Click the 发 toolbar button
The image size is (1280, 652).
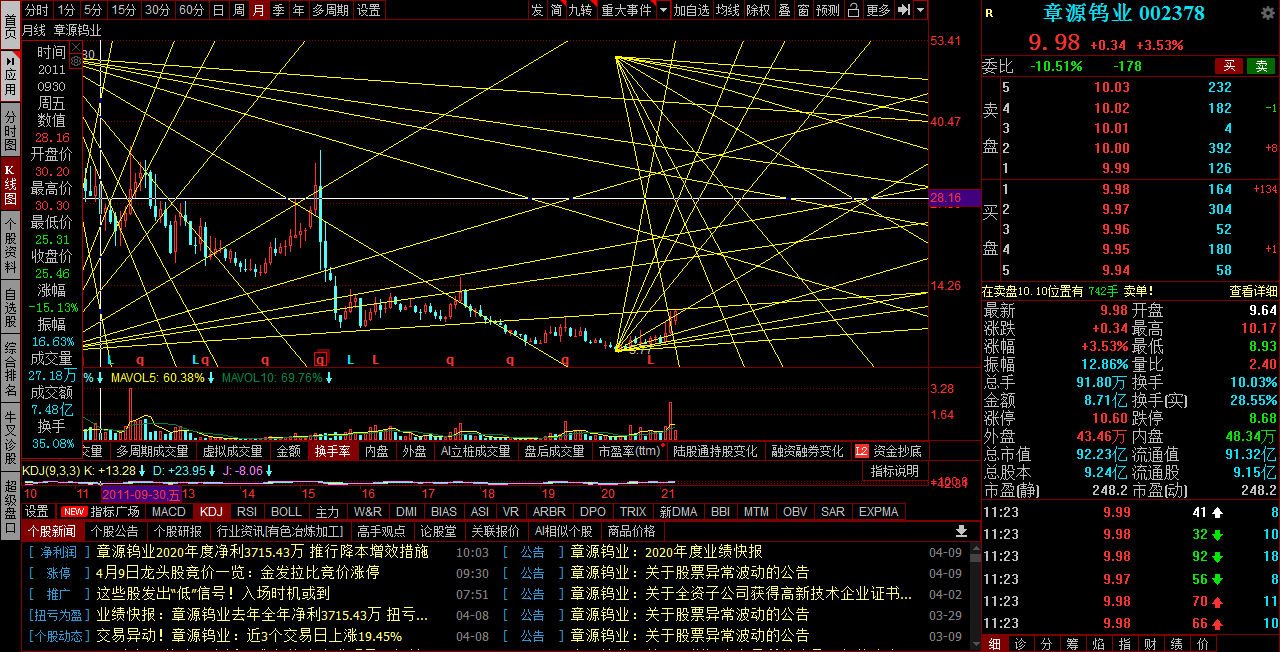point(537,10)
